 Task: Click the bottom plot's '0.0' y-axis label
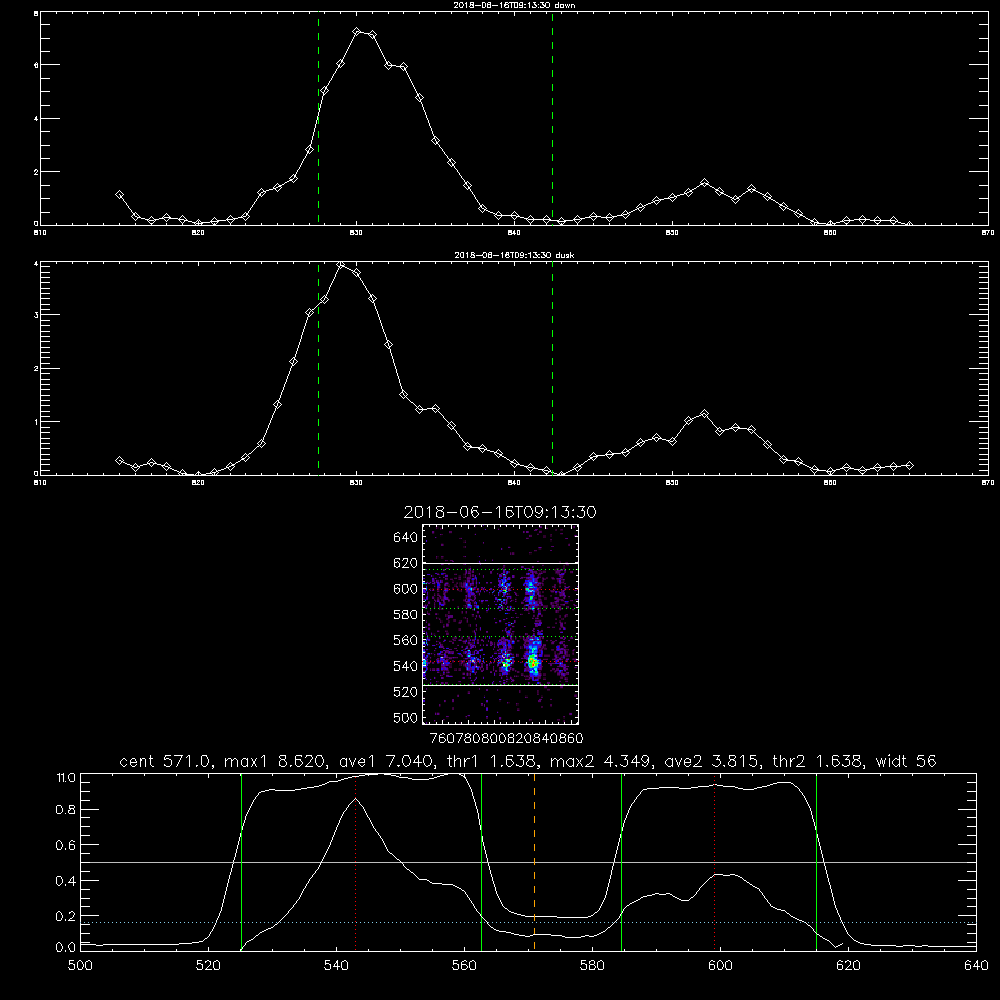66,948
